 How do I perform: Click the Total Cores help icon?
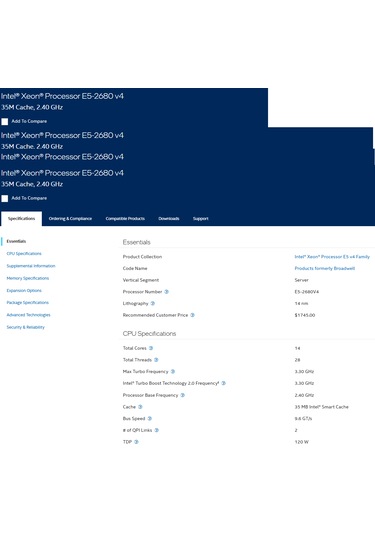(x=151, y=348)
